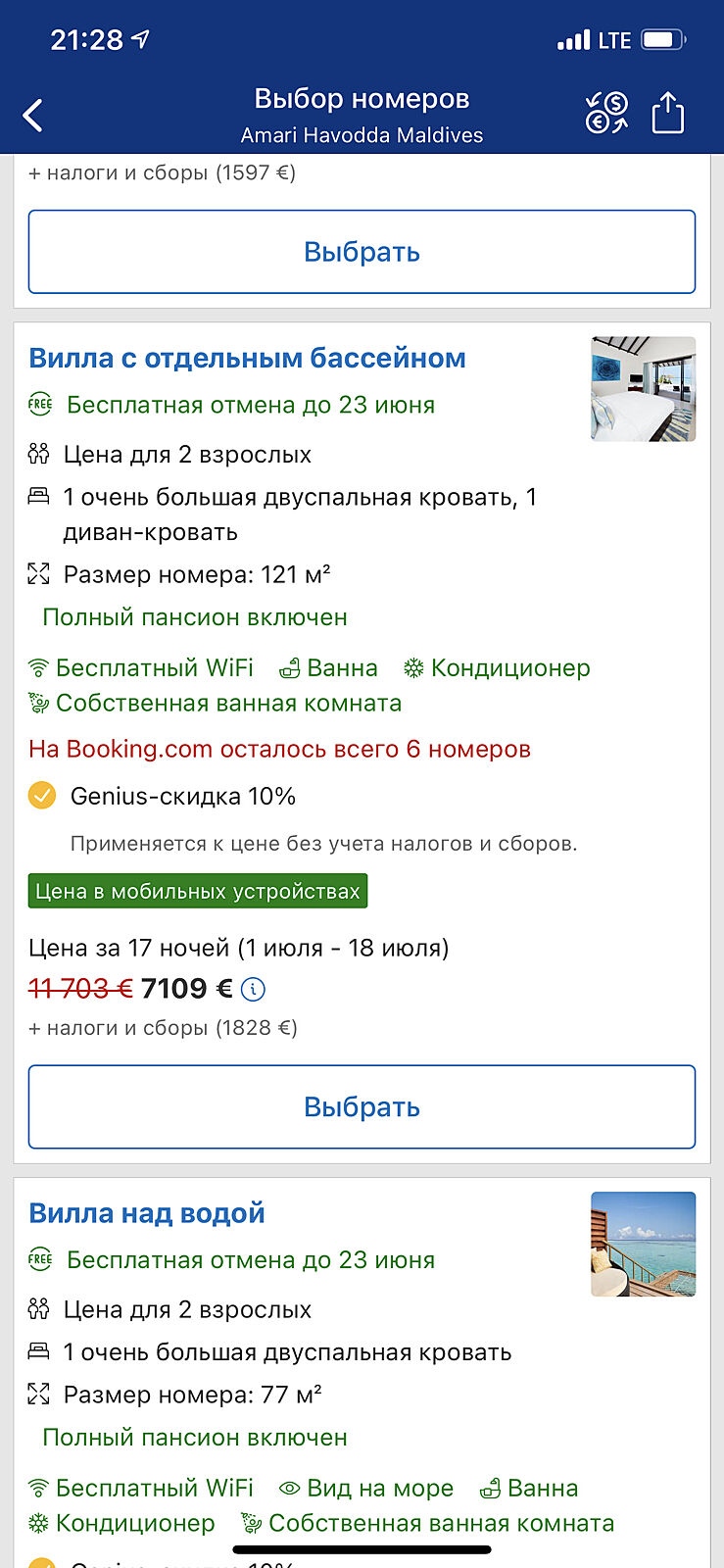The height and width of the screenshot is (1568, 724).
Task: Open Вилла с отдельным бассейном title link
Action: pos(247,358)
